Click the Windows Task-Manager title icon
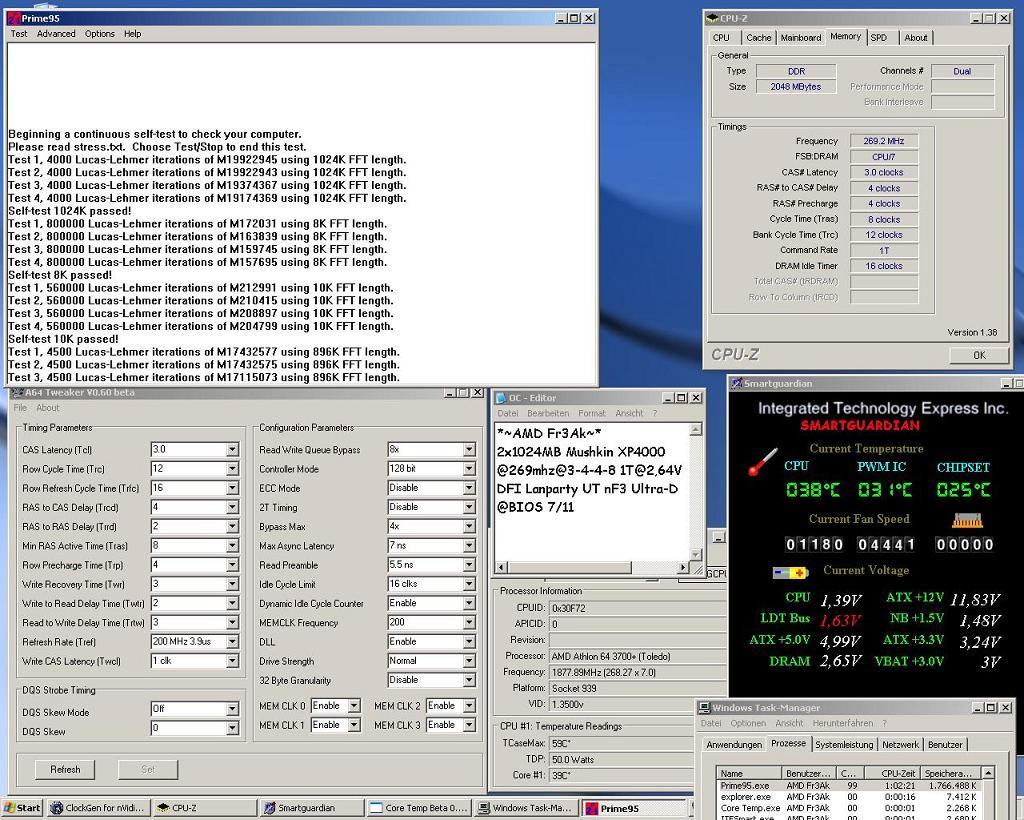The image size is (1024, 820). coord(704,708)
